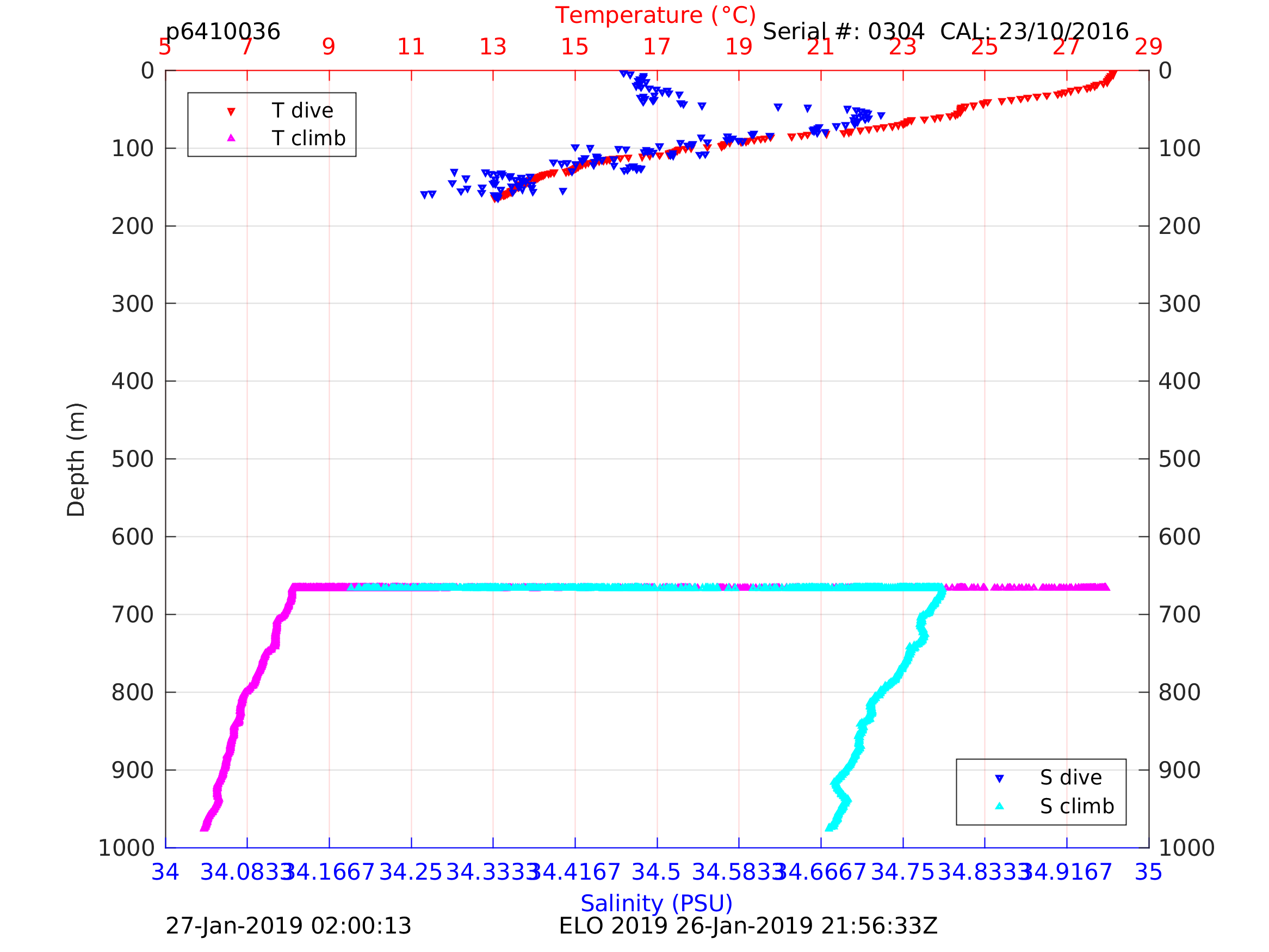This screenshot has width=1269, height=952.
Task: Click the salinity tick label '35'
Action: [1149, 872]
